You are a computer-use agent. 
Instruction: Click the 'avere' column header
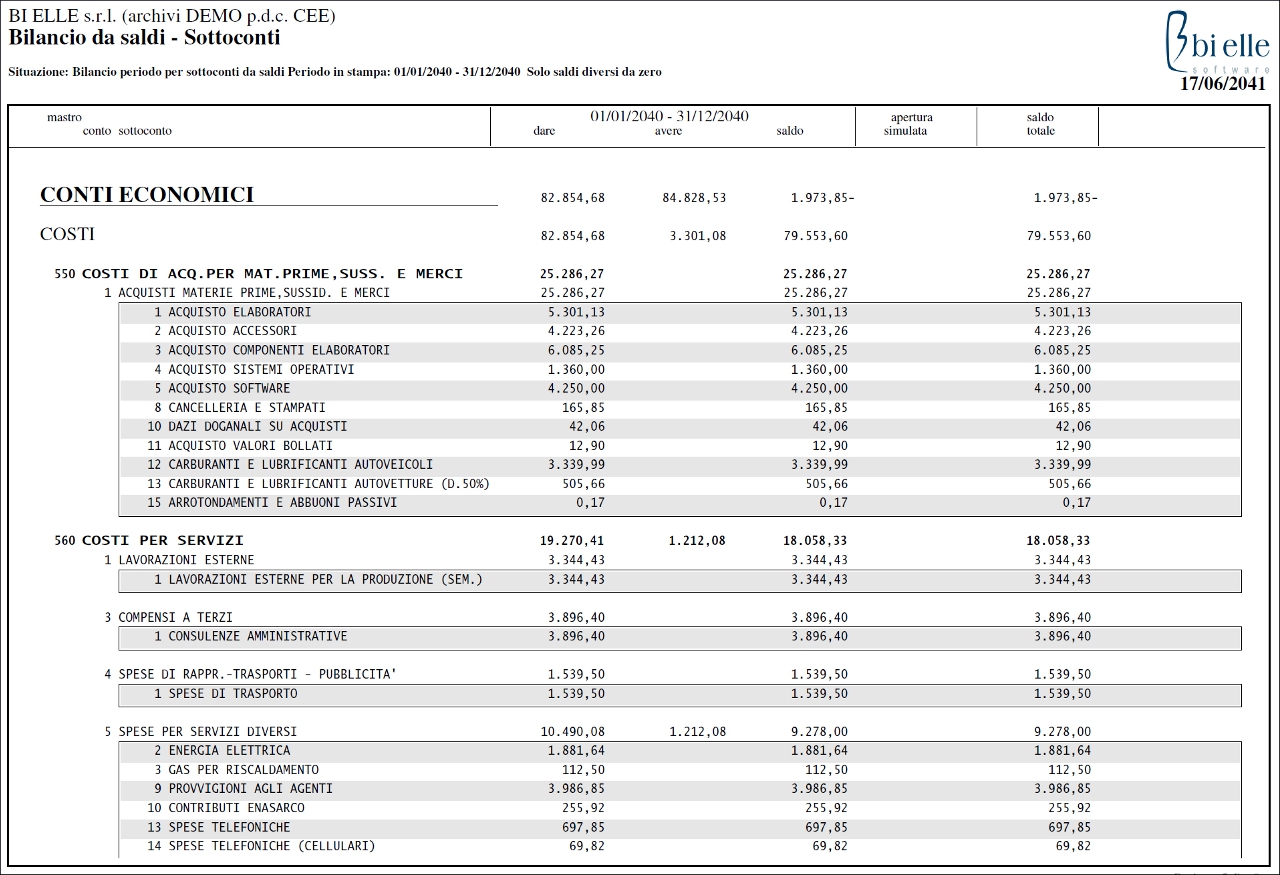click(668, 131)
